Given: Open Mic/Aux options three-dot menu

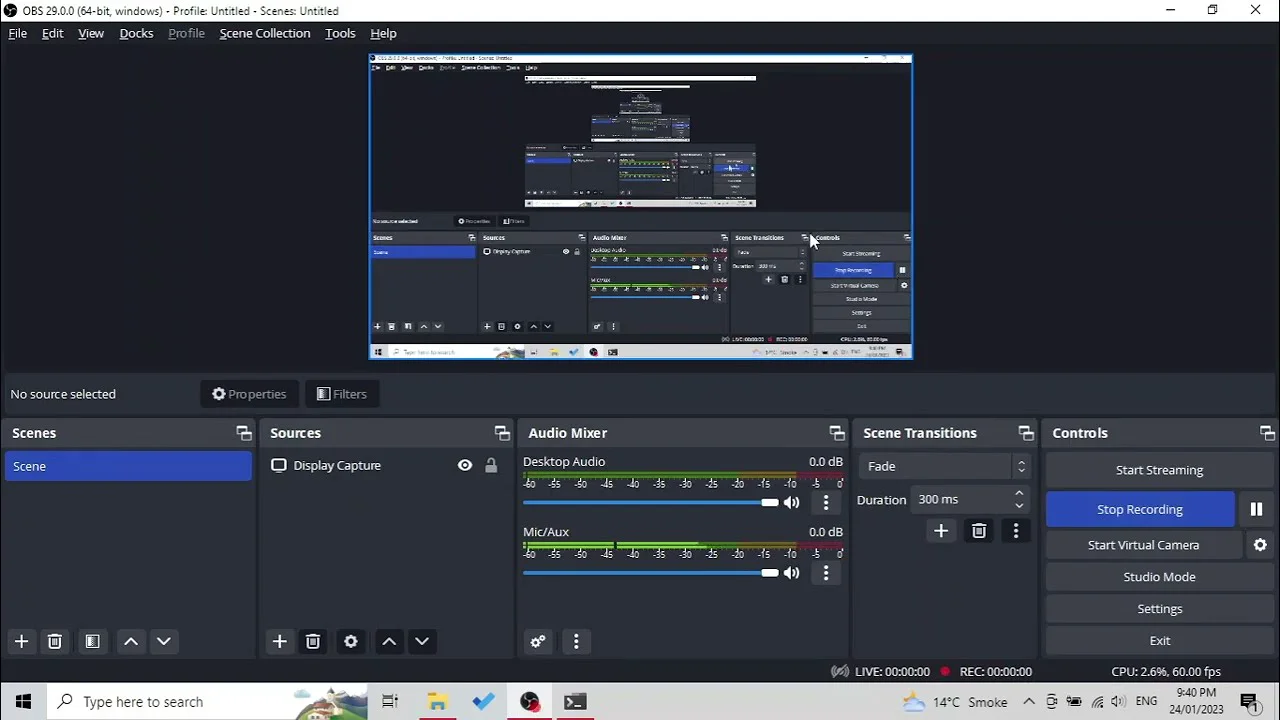Looking at the screenshot, I should (825, 573).
